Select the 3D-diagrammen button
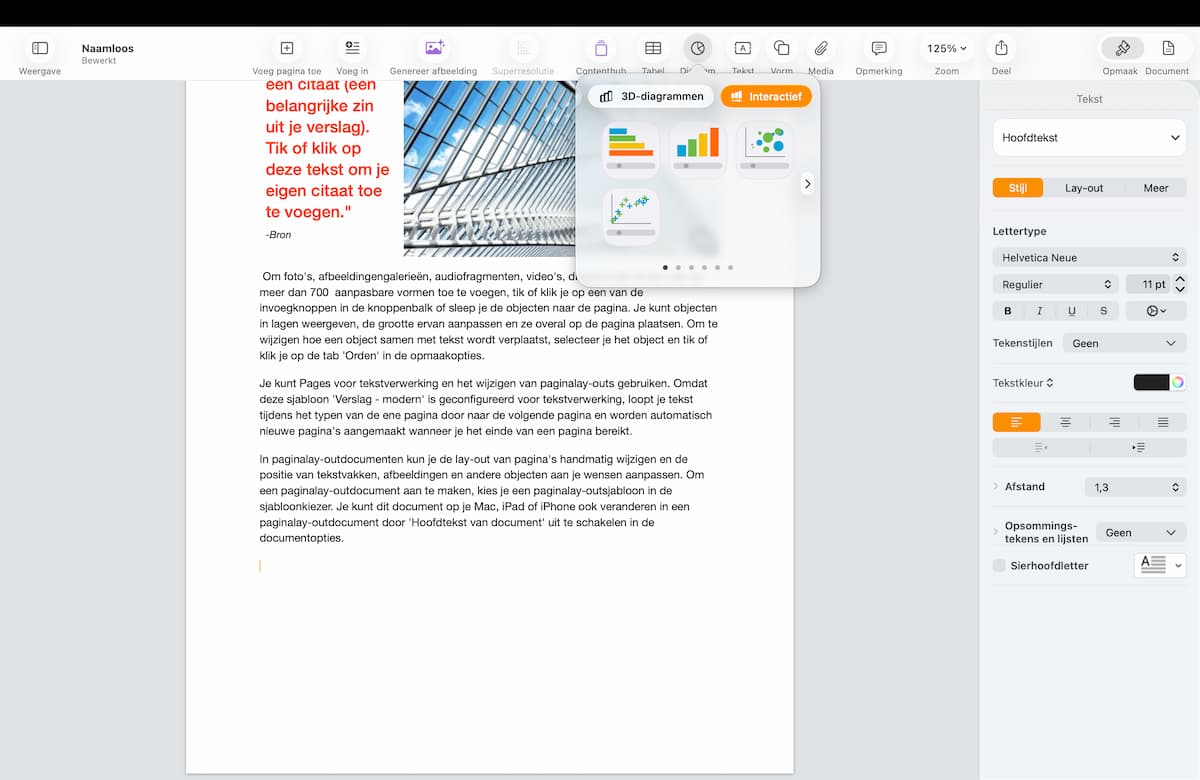 click(x=651, y=96)
